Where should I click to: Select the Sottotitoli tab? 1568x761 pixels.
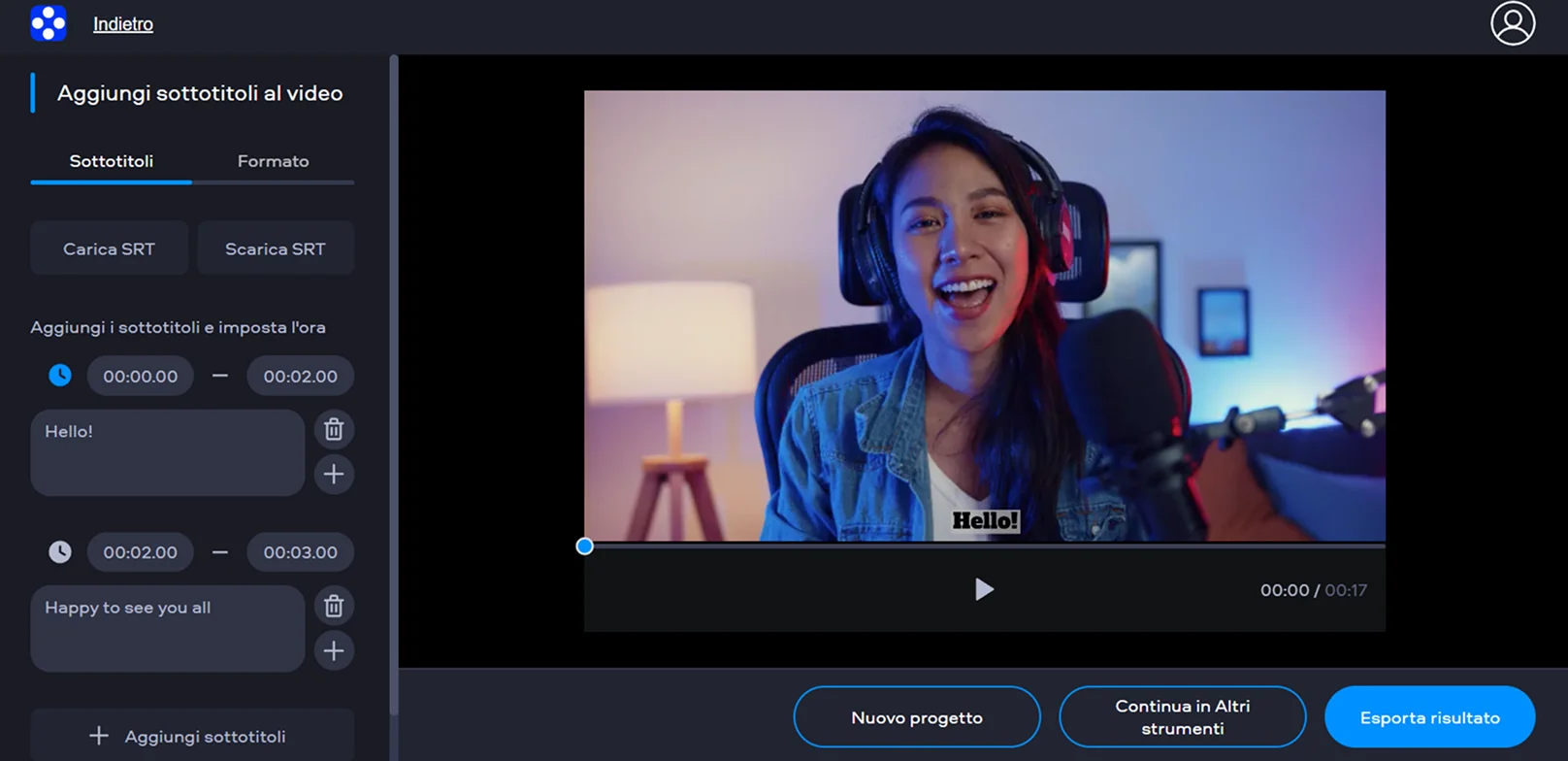(x=112, y=161)
